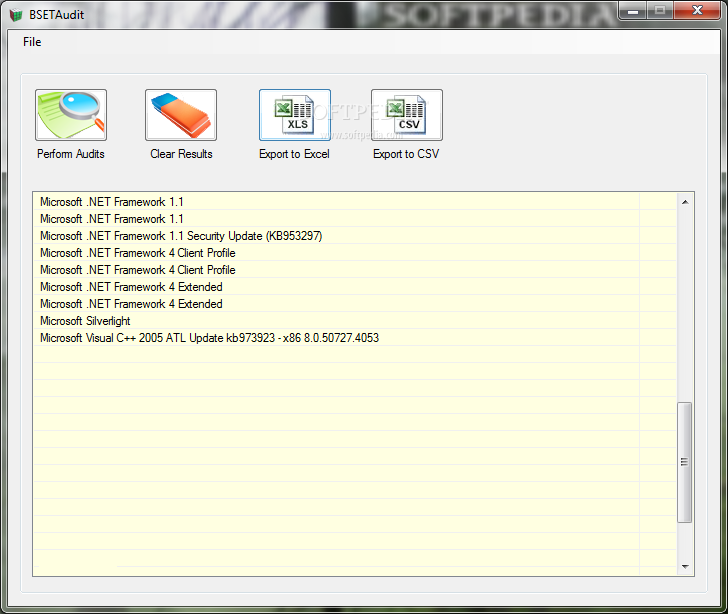This screenshot has height=614, width=728.
Task: Select the second Microsoft .NET Framework 1.1 row
Action: pyautogui.click(x=355, y=219)
